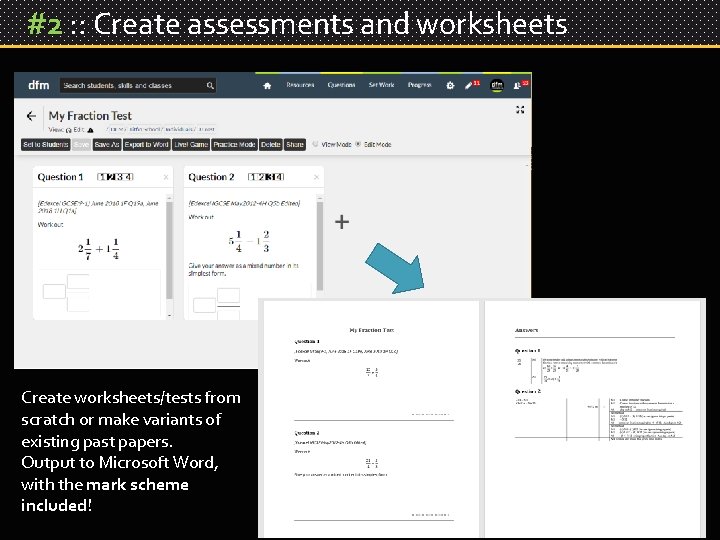Image resolution: width=720 pixels, height=540 pixels.
Task: Open the Questions menu
Action: tap(341, 85)
